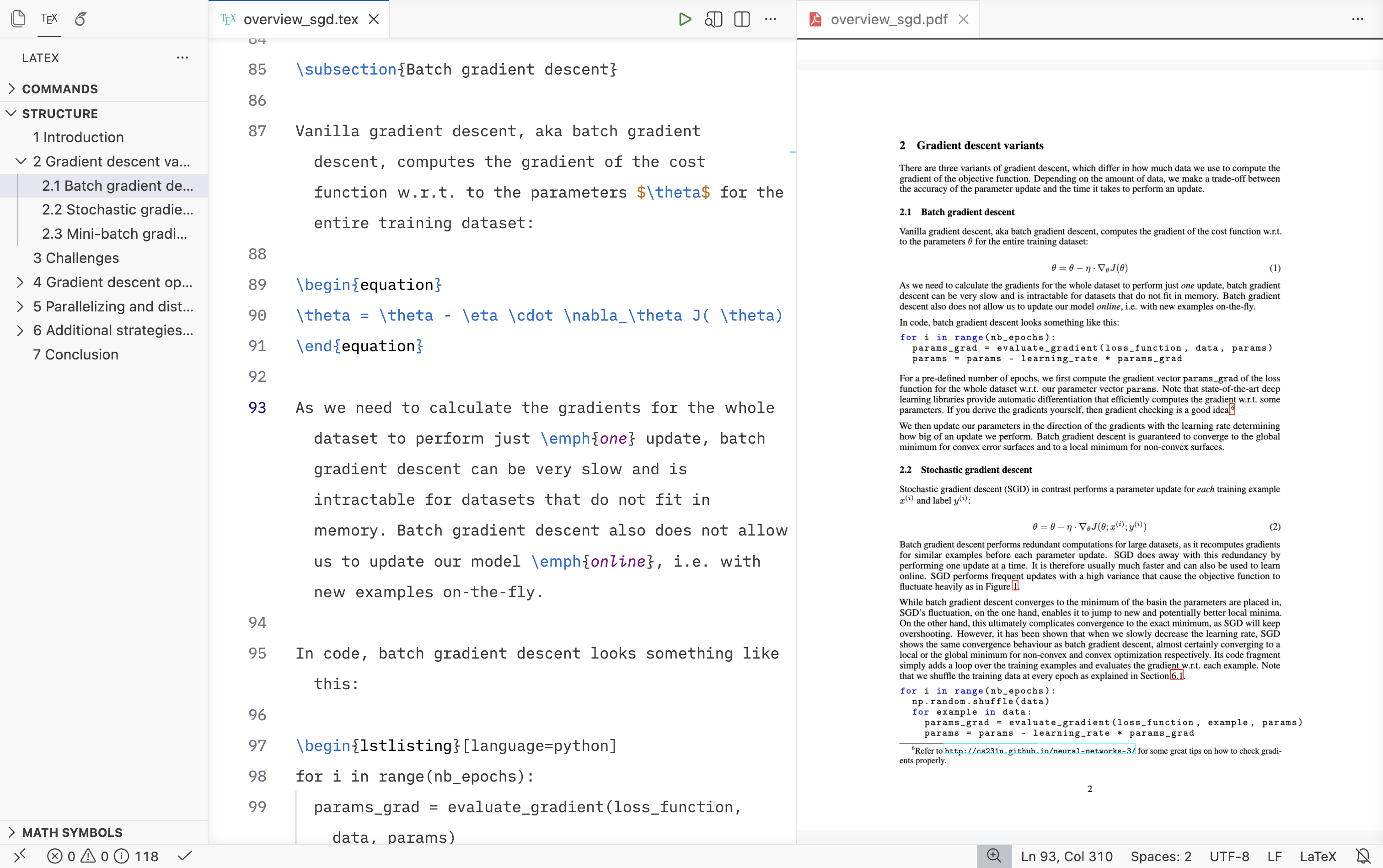Expand the MATH SYMBOLS section
This screenshot has height=868, width=1383.
tap(72, 832)
